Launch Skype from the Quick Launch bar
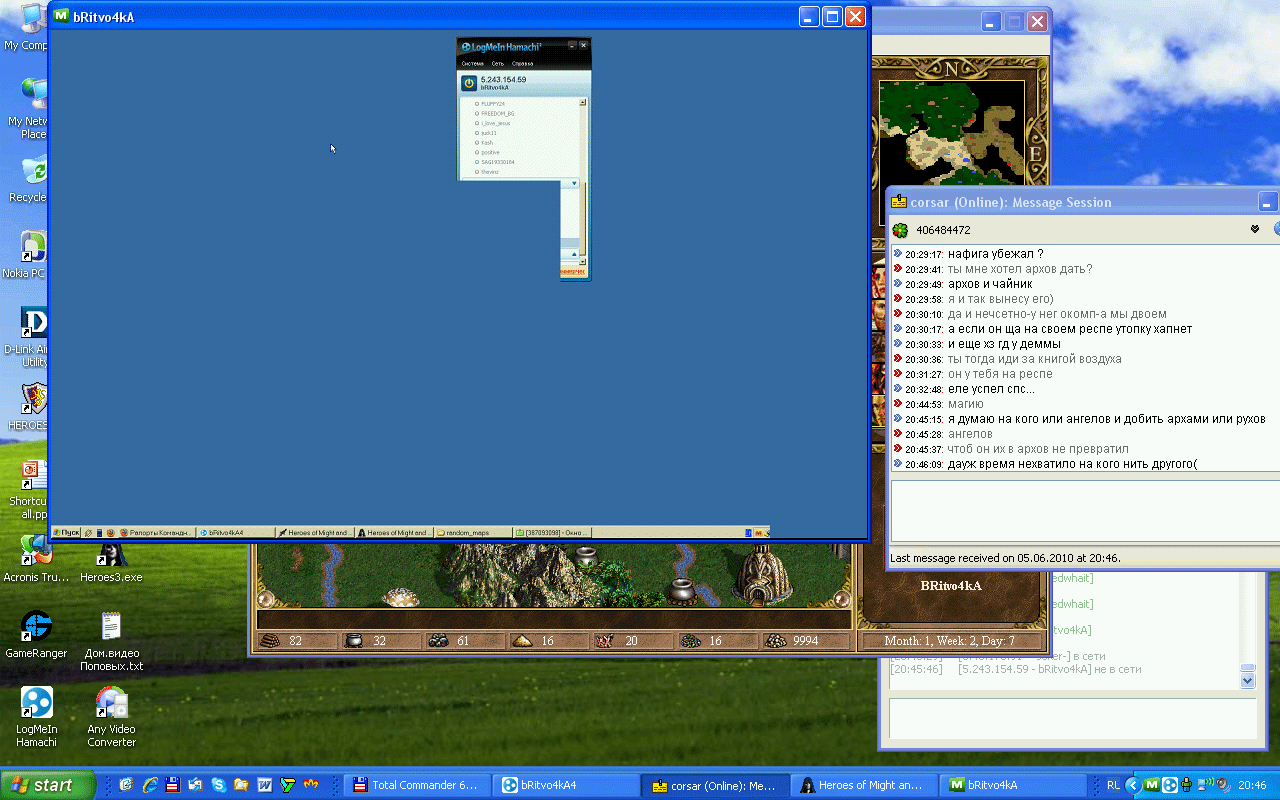 (218, 785)
